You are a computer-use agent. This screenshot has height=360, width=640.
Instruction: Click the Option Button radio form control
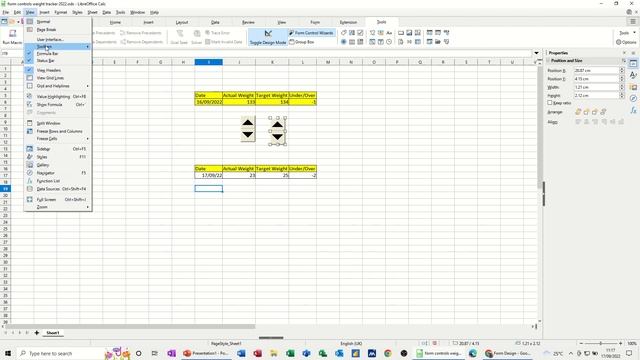[344, 42]
